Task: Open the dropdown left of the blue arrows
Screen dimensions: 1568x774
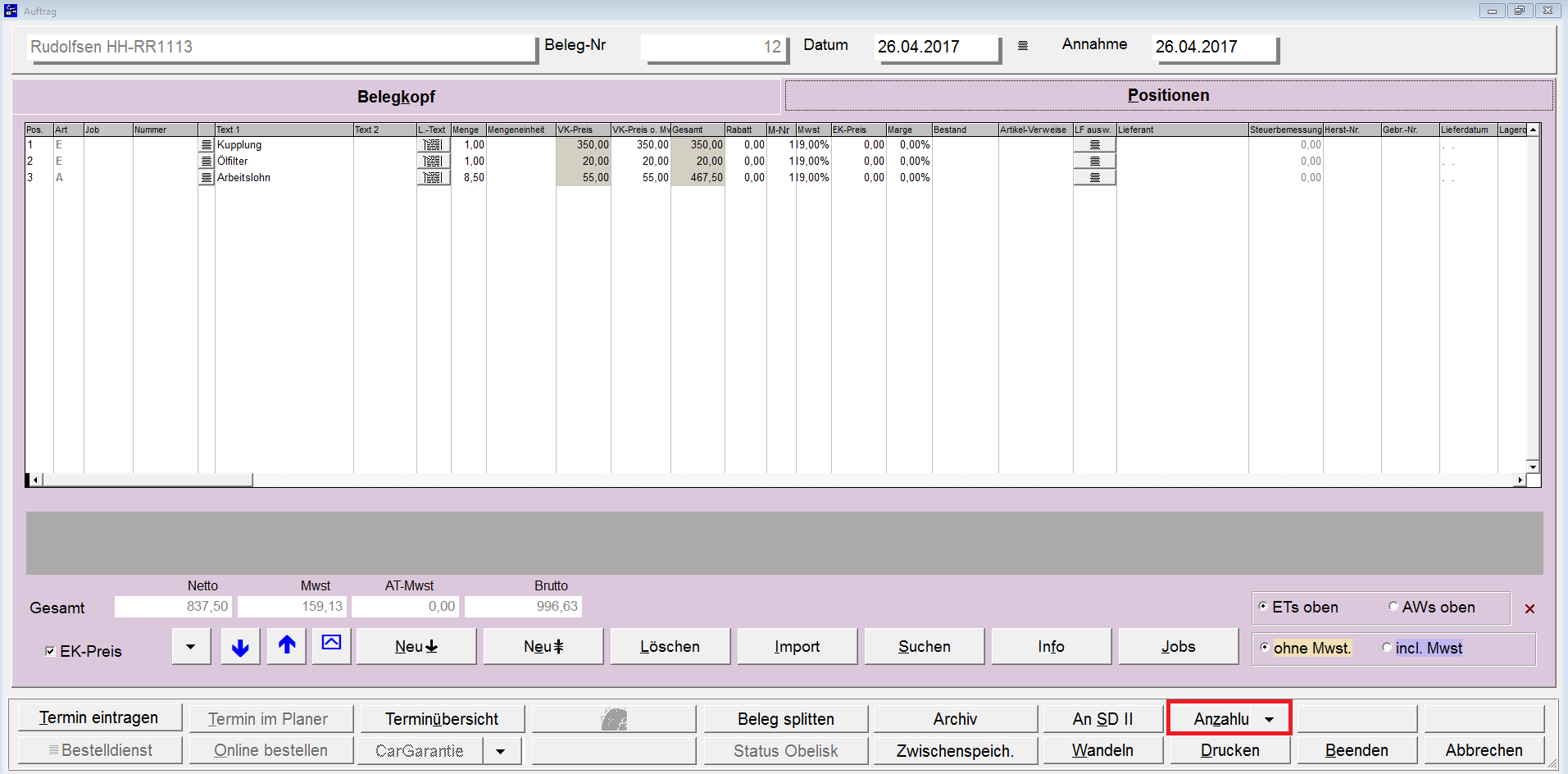Action: click(x=191, y=647)
